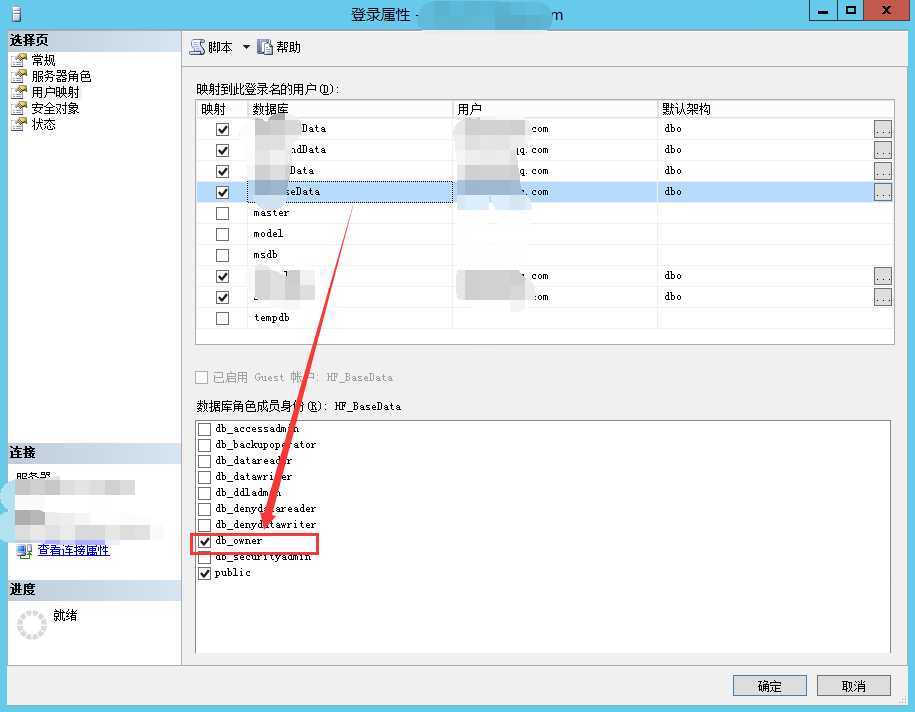Enable mapping for master database
The width and height of the screenshot is (915, 712).
tap(222, 214)
